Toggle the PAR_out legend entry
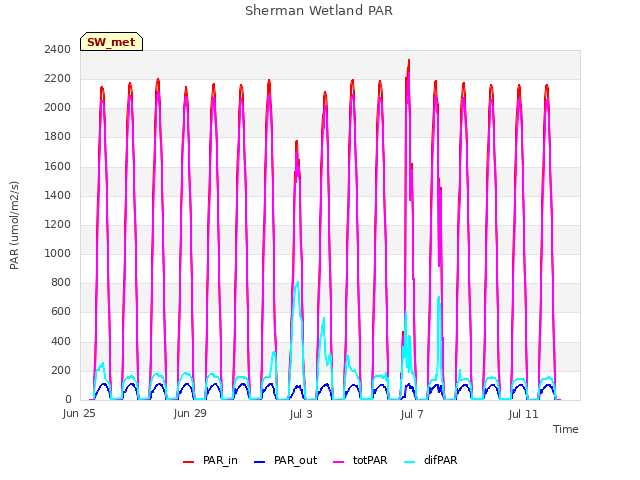The width and height of the screenshot is (640, 480). click(285, 461)
